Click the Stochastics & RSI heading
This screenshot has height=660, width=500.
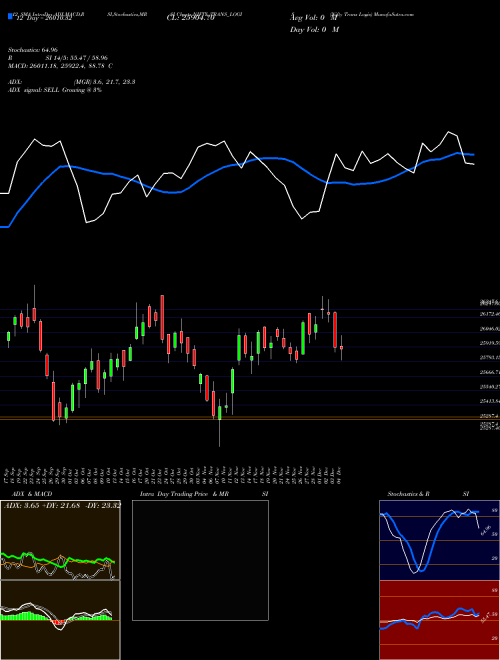(428, 494)
